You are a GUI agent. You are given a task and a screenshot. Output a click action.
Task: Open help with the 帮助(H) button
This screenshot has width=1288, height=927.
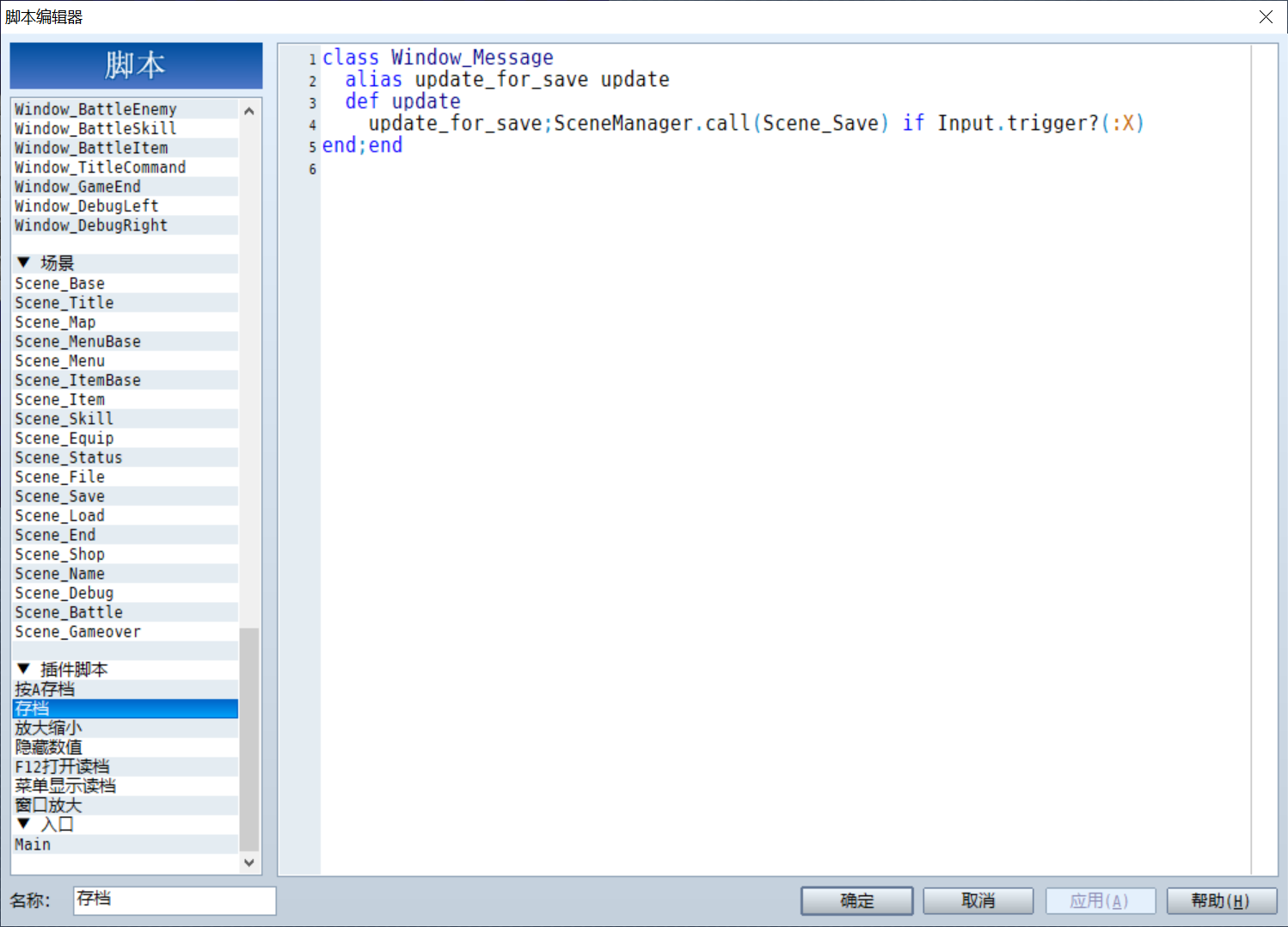tap(1221, 900)
